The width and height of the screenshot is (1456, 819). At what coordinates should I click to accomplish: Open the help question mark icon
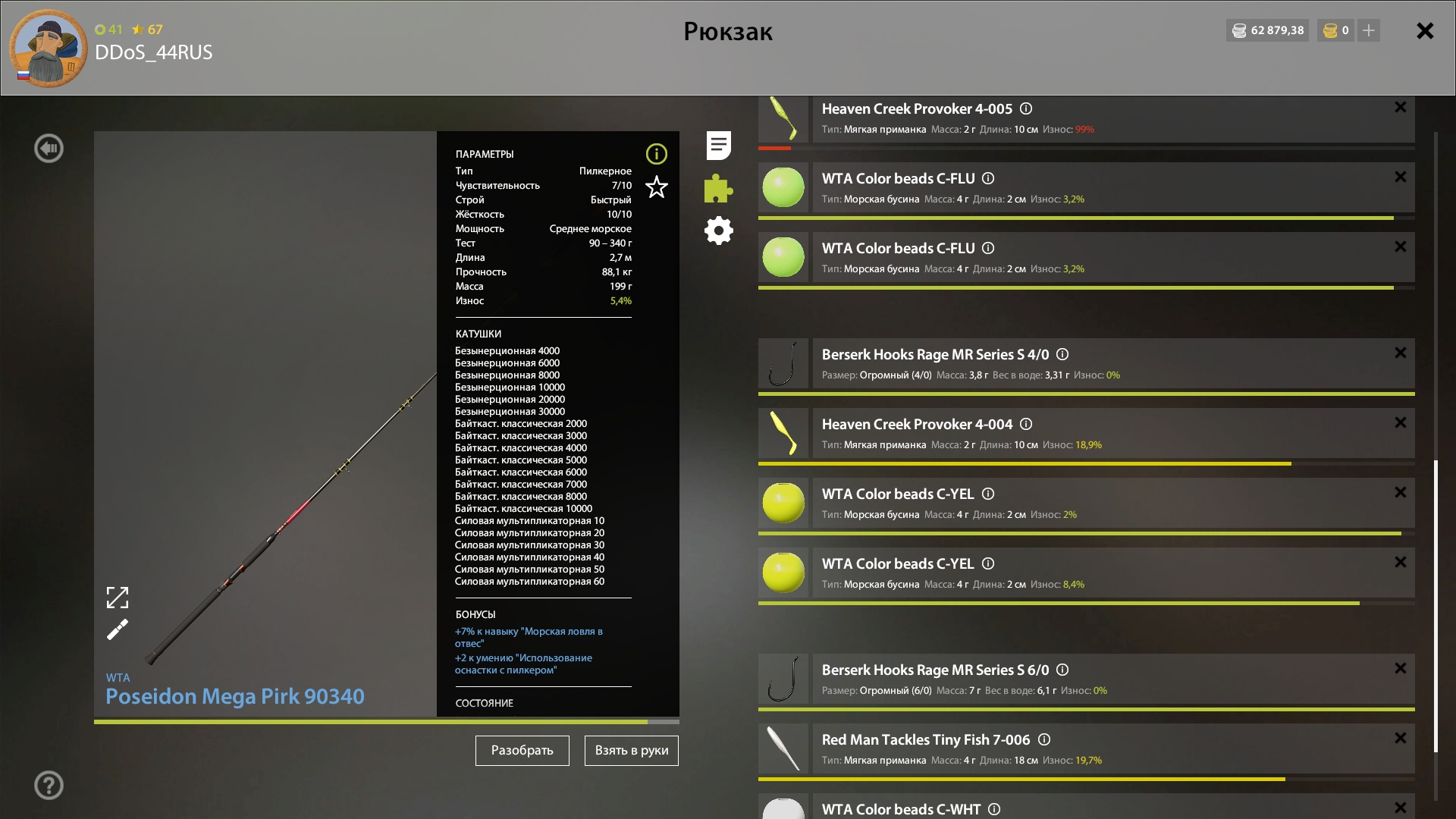[x=49, y=785]
